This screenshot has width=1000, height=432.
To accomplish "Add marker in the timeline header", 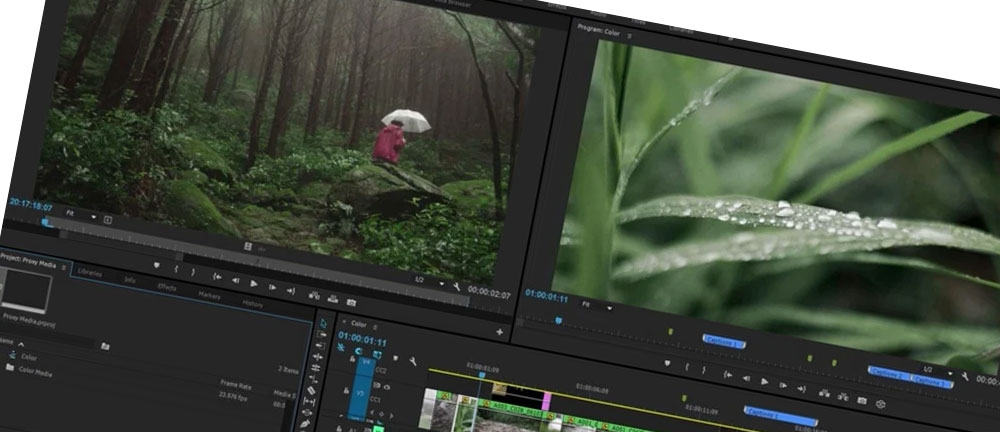I will pyautogui.click(x=395, y=358).
